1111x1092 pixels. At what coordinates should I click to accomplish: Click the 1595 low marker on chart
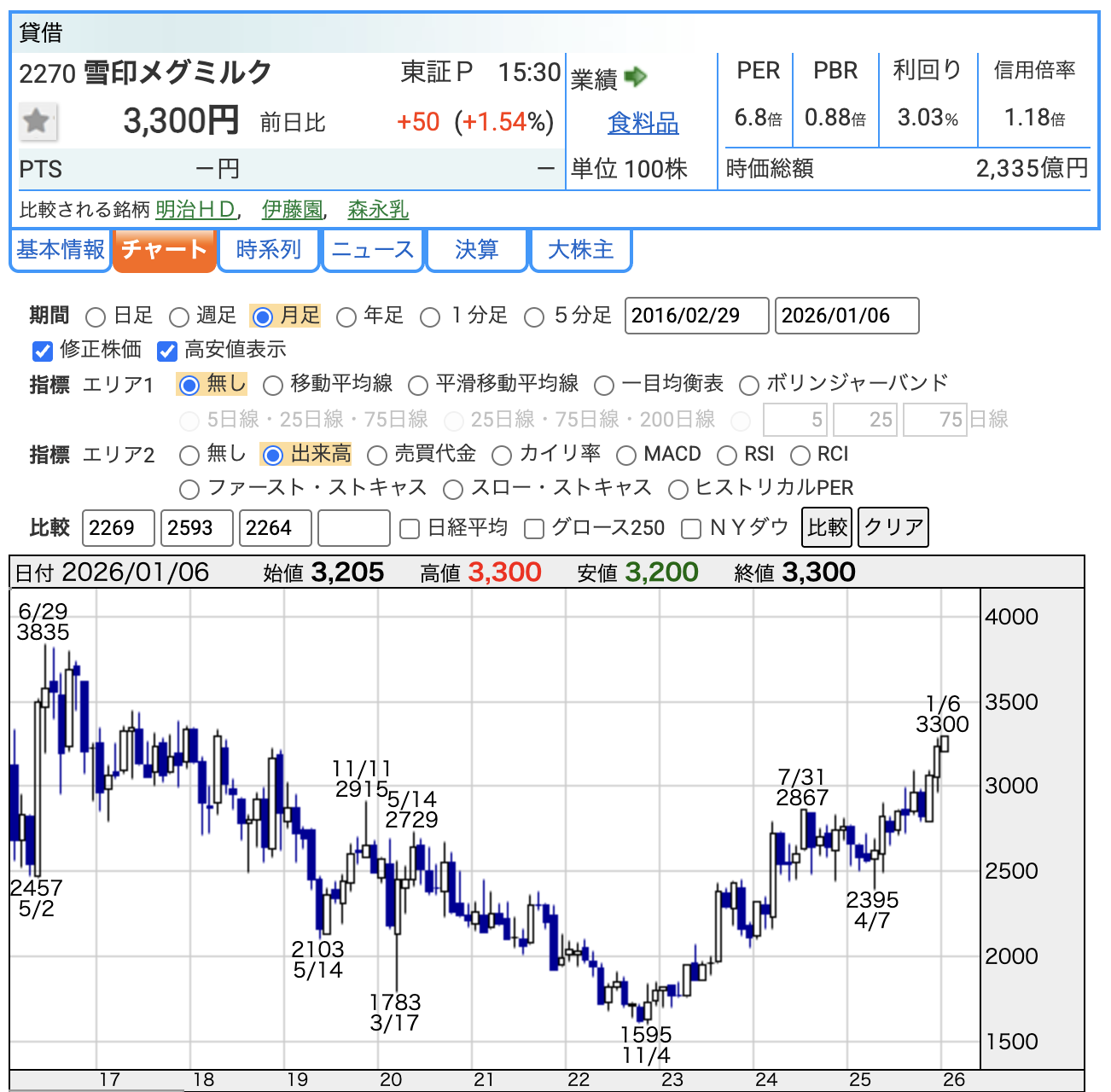(x=646, y=1035)
